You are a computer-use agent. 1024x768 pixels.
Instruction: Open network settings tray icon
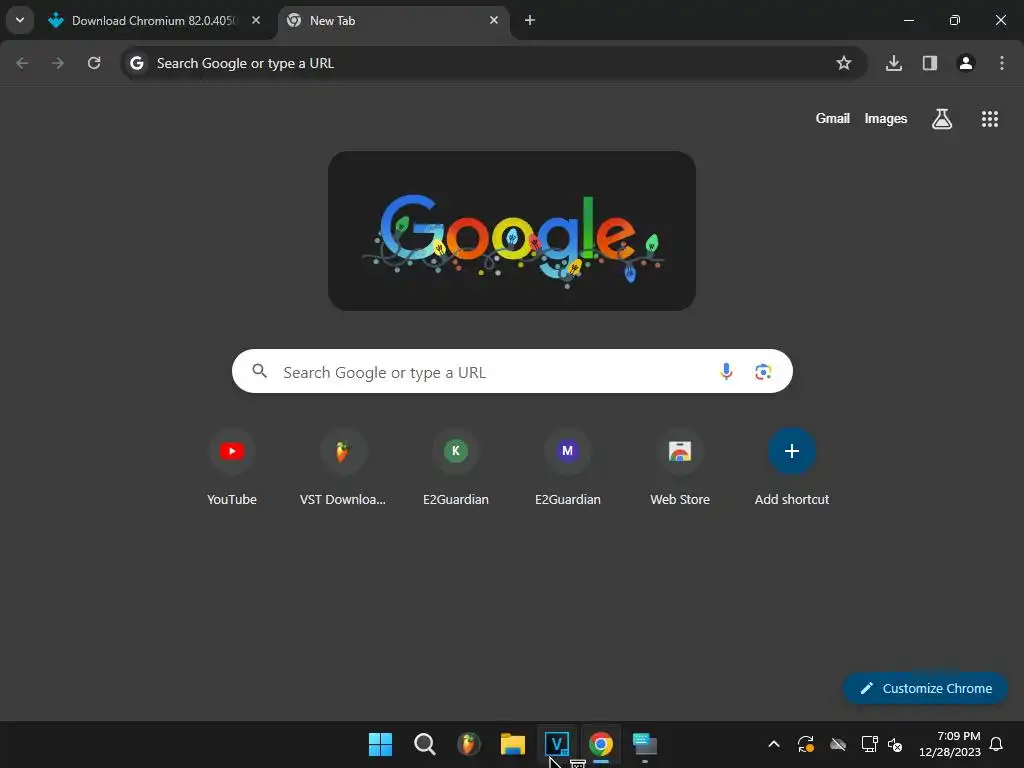click(x=869, y=744)
